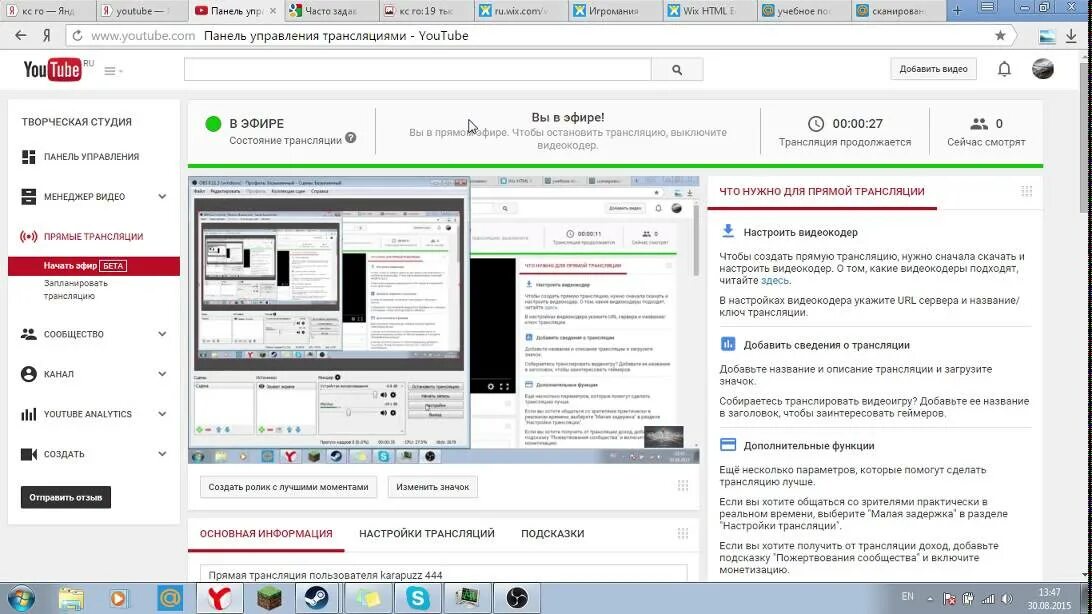Click the Сейчас смотрят viewer count label

point(985,142)
